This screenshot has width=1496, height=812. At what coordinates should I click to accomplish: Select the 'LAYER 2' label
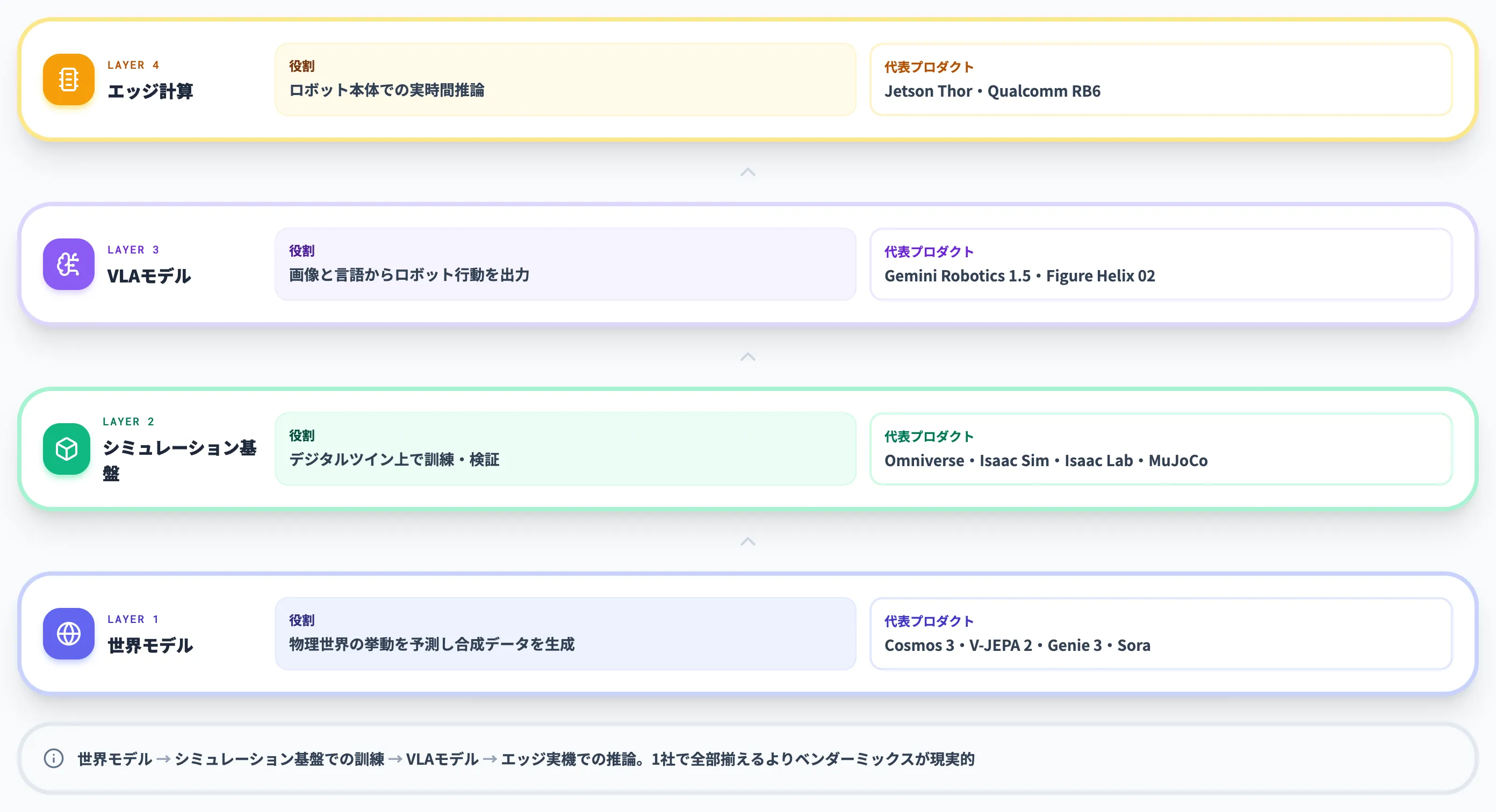click(x=128, y=422)
